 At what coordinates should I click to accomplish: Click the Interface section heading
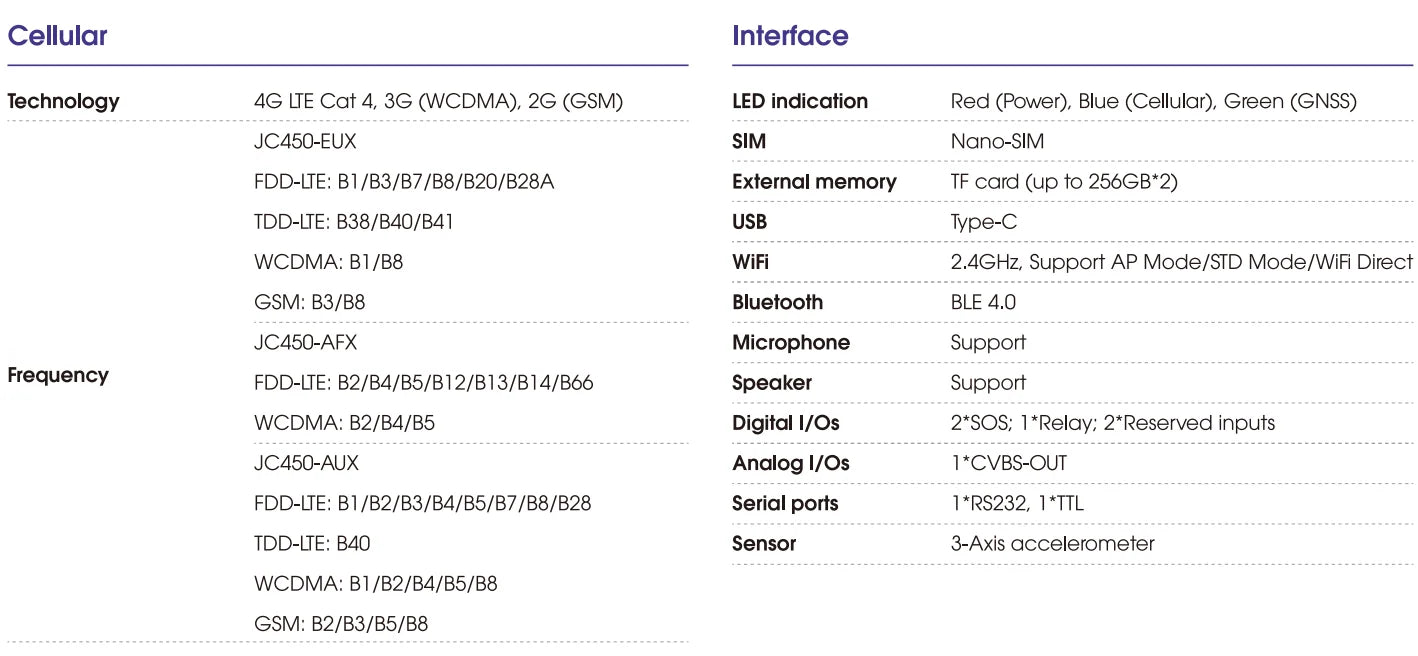[790, 36]
